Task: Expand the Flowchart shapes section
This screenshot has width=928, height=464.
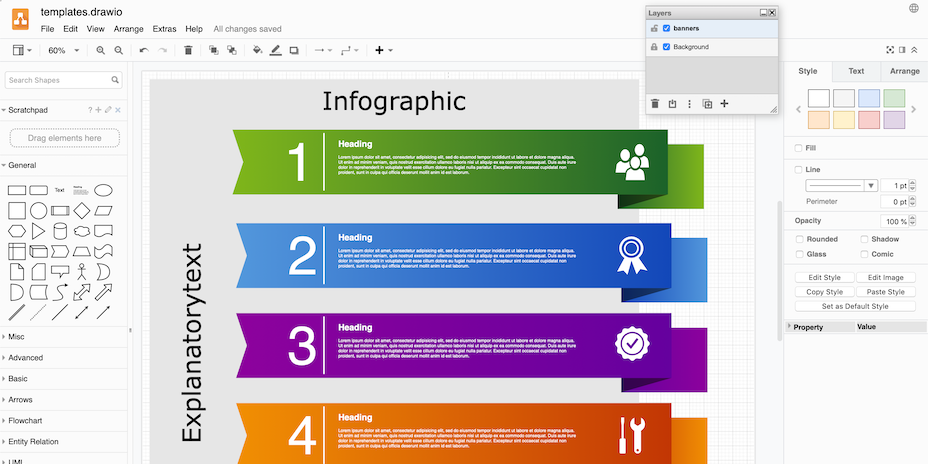Action: (24, 421)
